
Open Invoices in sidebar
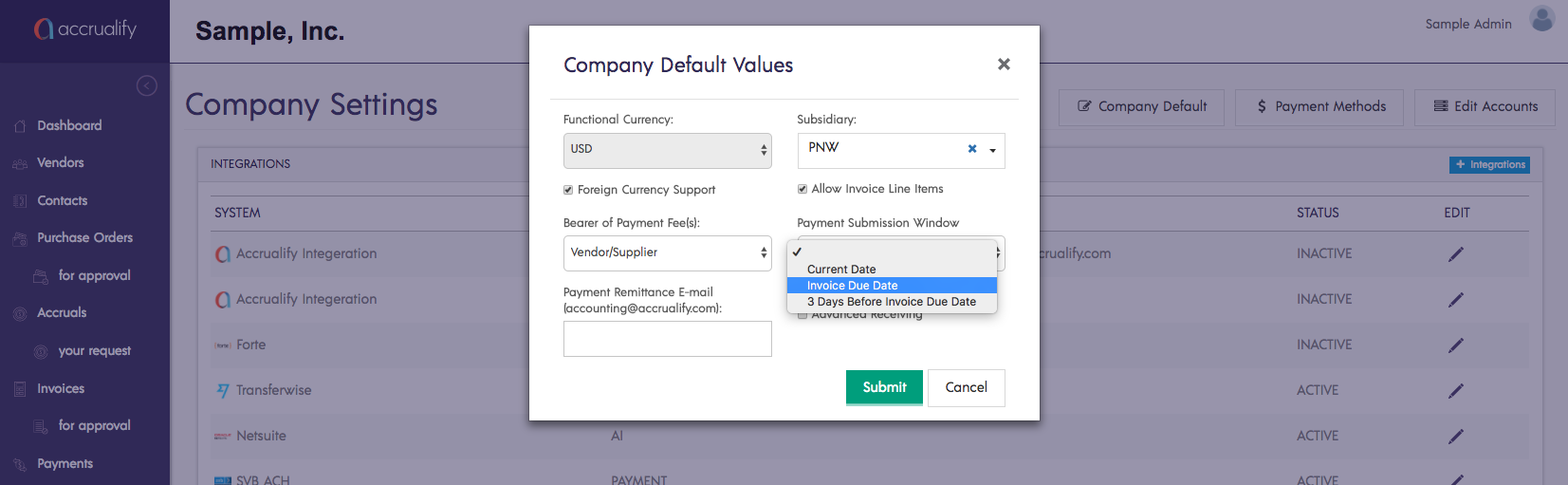pyautogui.click(x=61, y=388)
